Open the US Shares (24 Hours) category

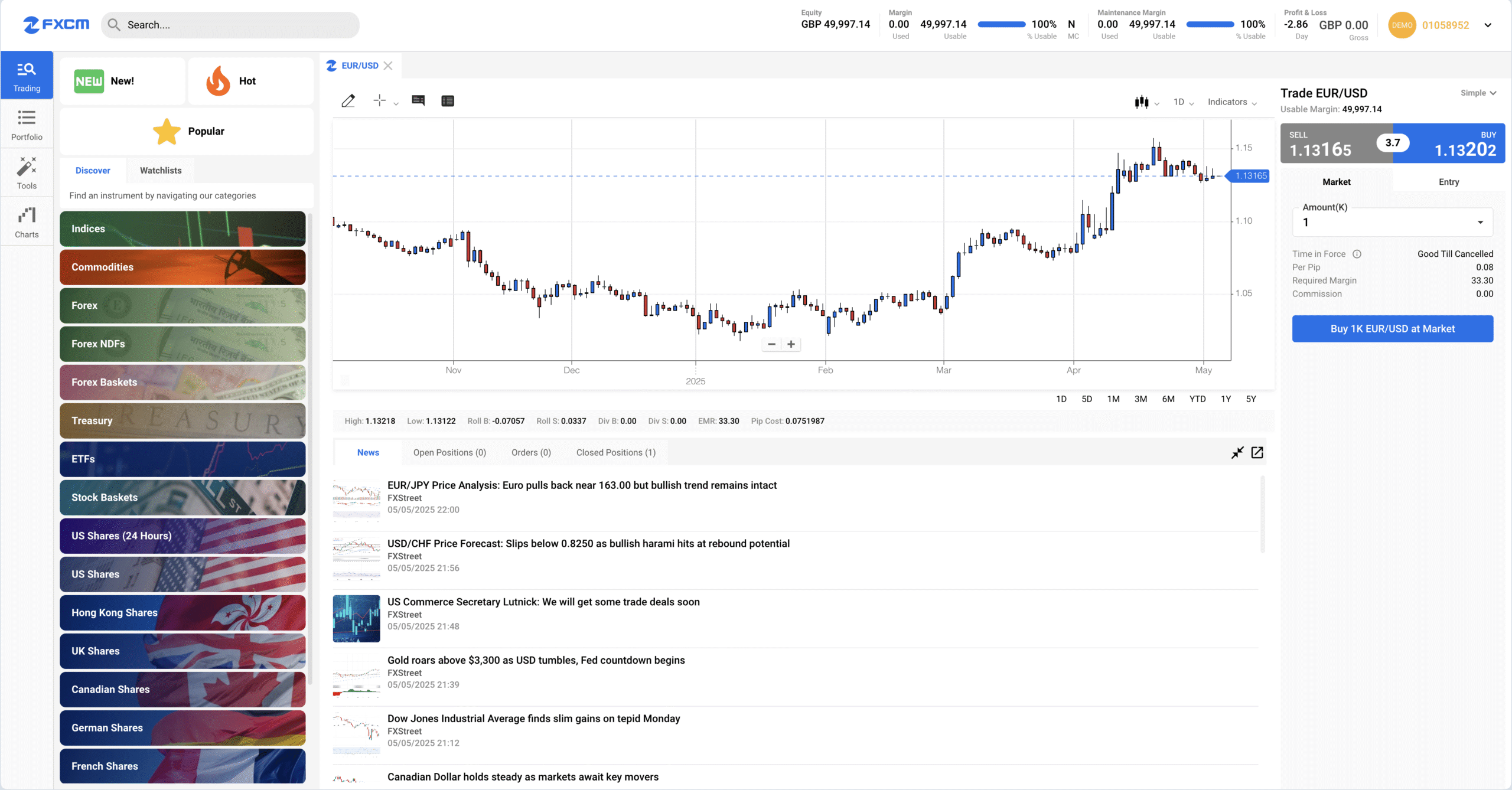tap(183, 536)
